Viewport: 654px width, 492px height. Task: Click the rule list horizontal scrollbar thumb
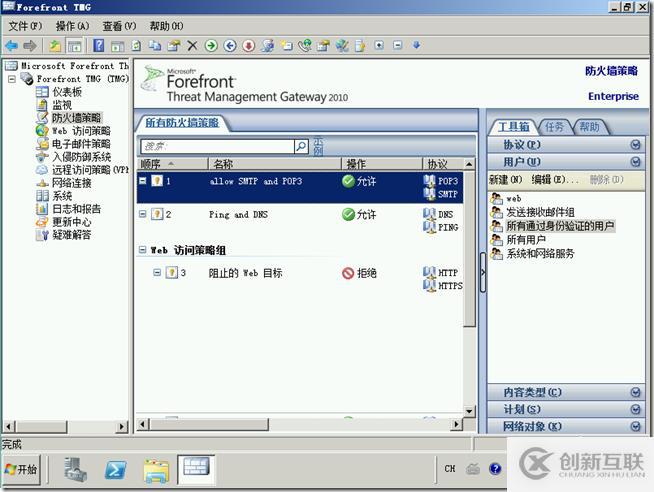(x=209, y=424)
